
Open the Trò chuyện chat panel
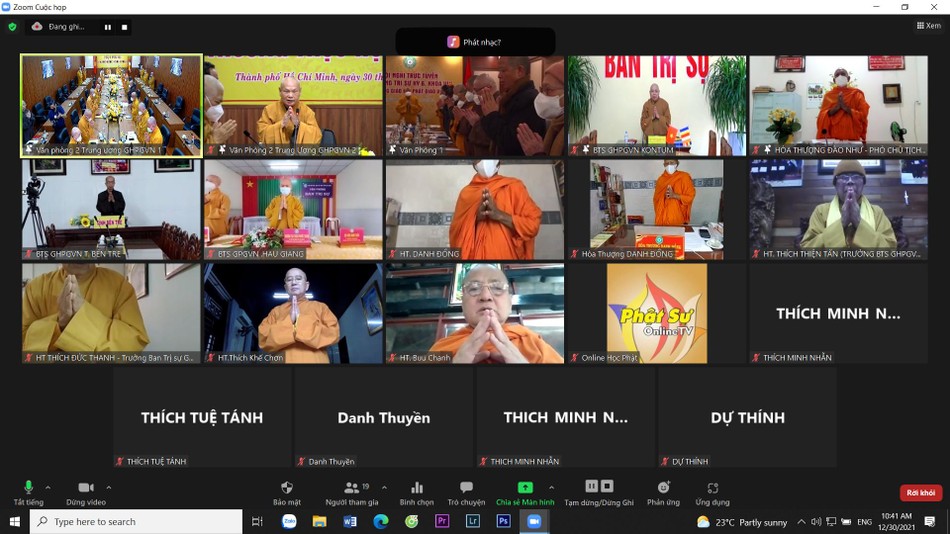466,491
